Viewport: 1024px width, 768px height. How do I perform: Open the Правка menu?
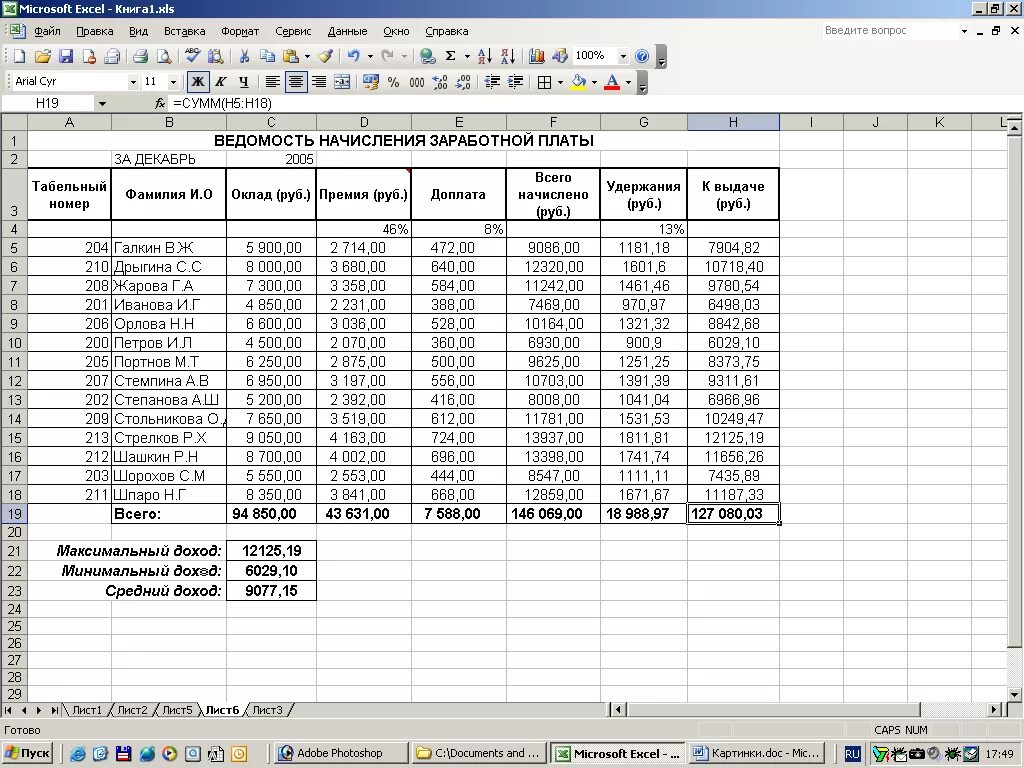coord(95,31)
